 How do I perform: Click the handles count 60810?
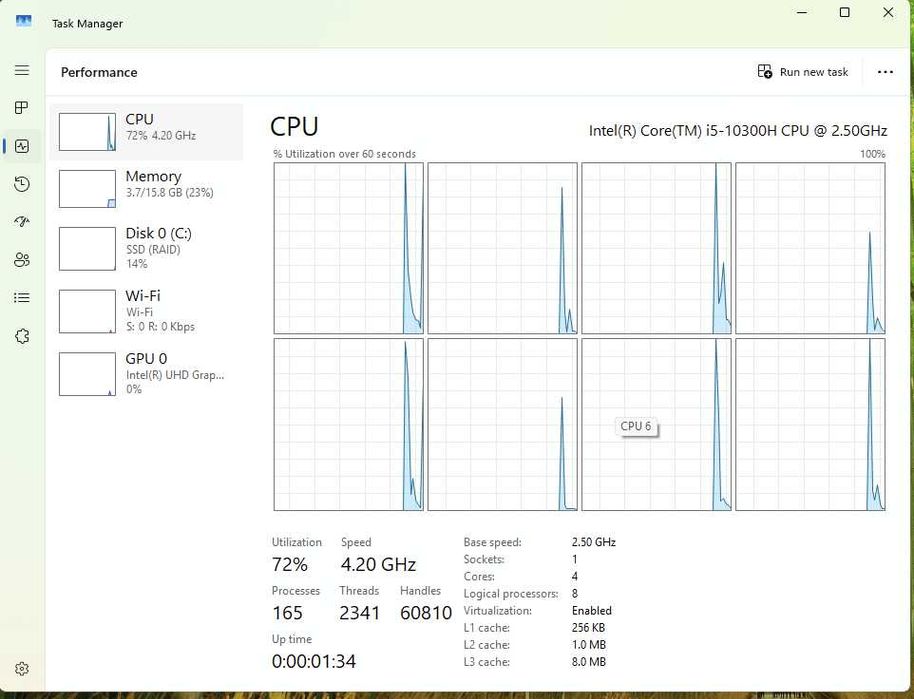tap(426, 613)
